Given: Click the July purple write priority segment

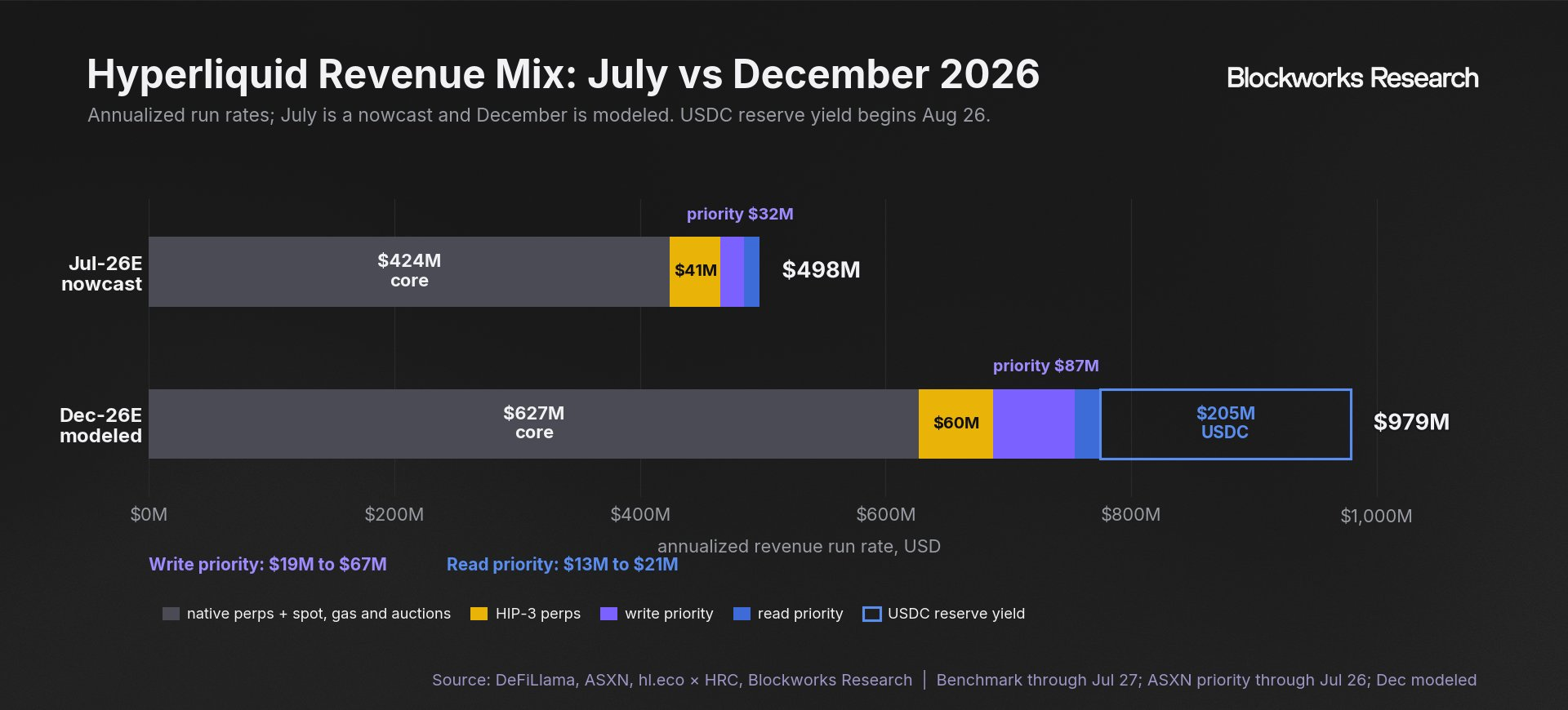Looking at the screenshot, I should [x=732, y=272].
